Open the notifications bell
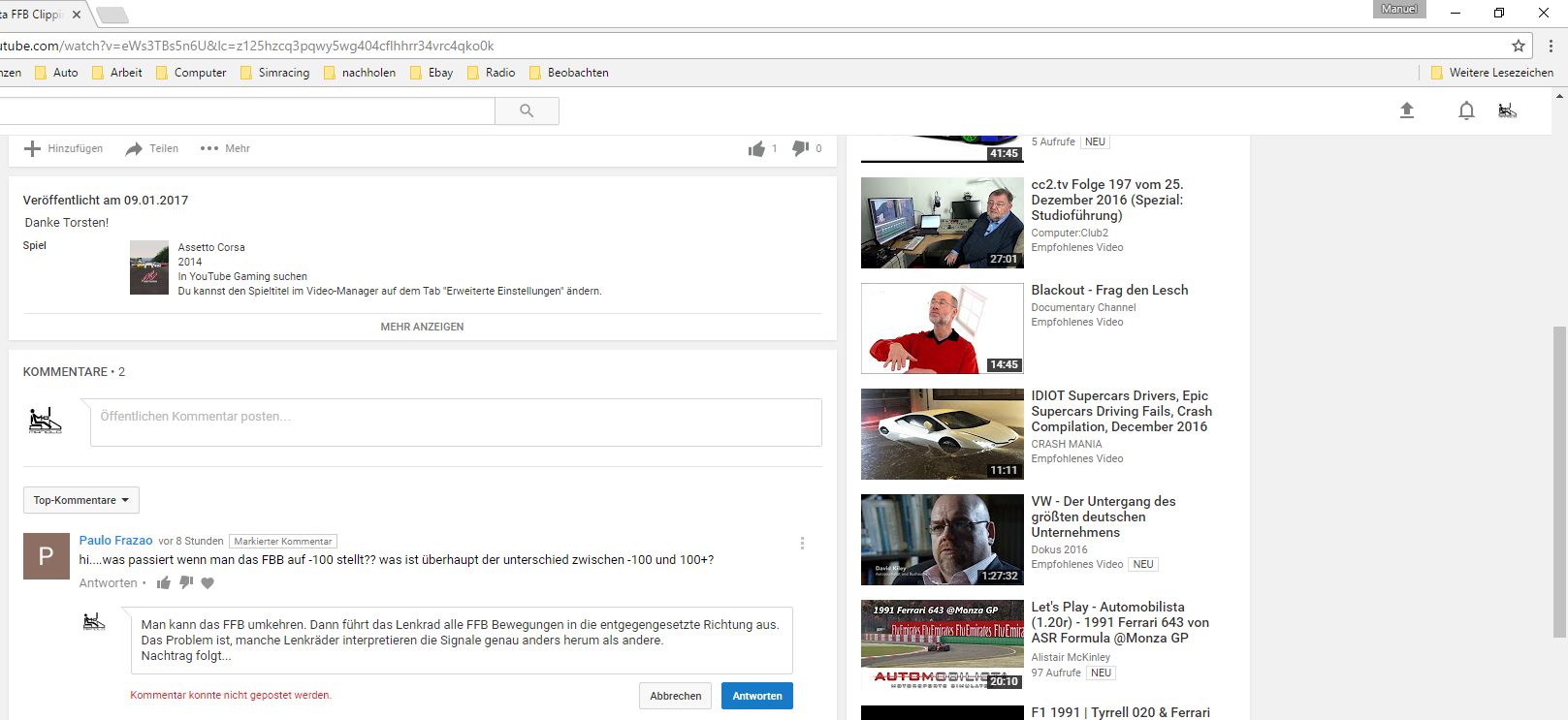The height and width of the screenshot is (720, 1568). 1466,110
